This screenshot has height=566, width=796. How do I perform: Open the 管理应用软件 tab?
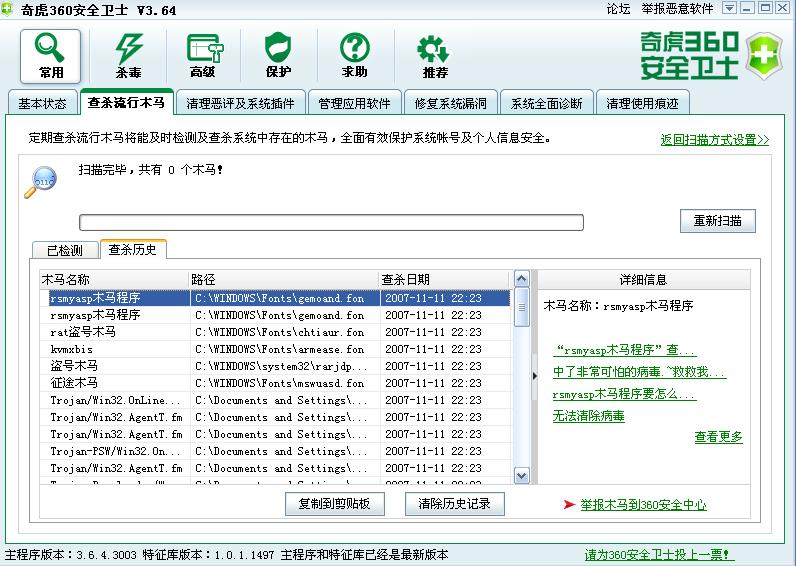click(354, 104)
